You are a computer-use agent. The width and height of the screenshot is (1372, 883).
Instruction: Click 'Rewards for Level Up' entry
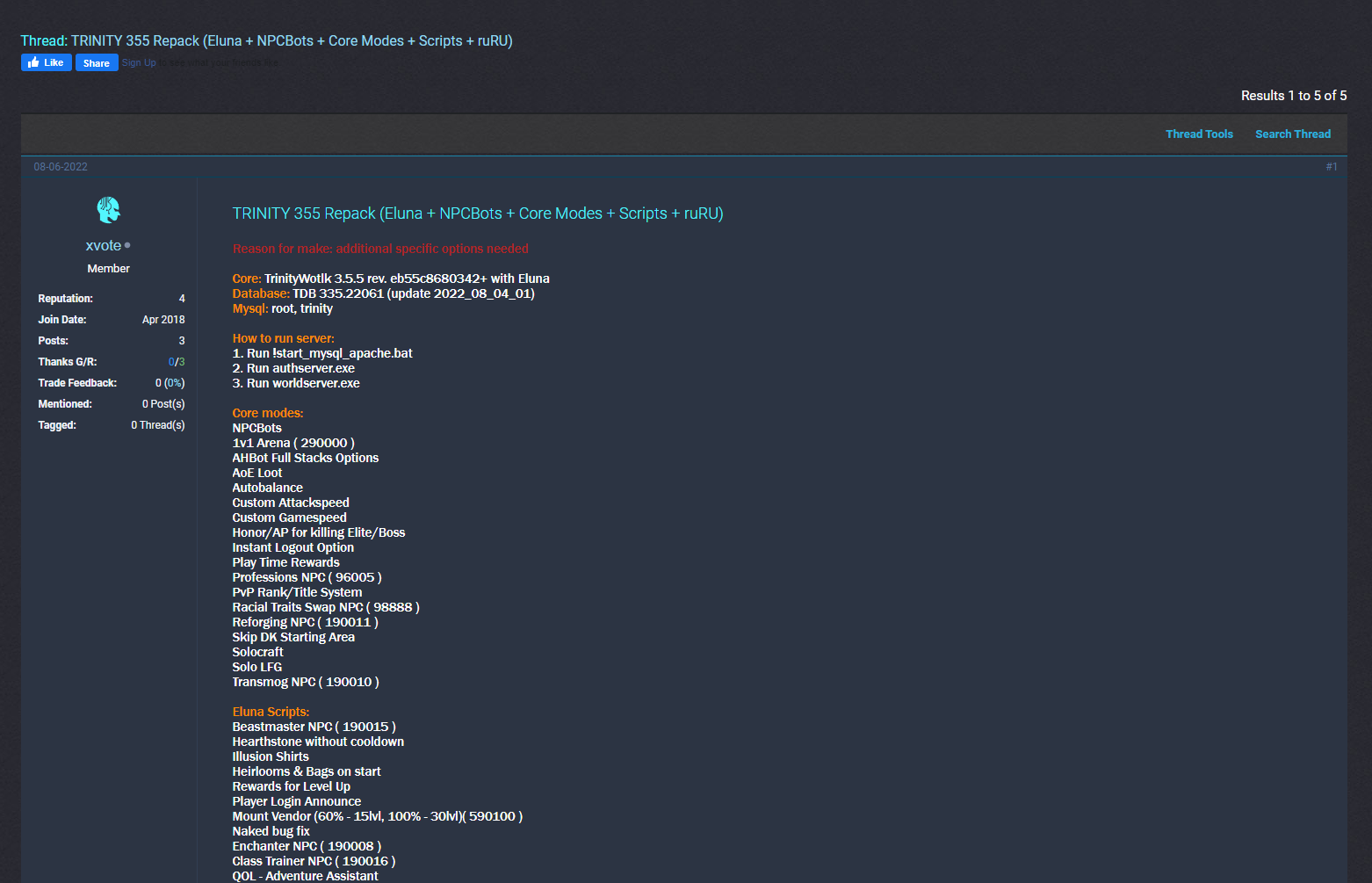[x=292, y=786]
